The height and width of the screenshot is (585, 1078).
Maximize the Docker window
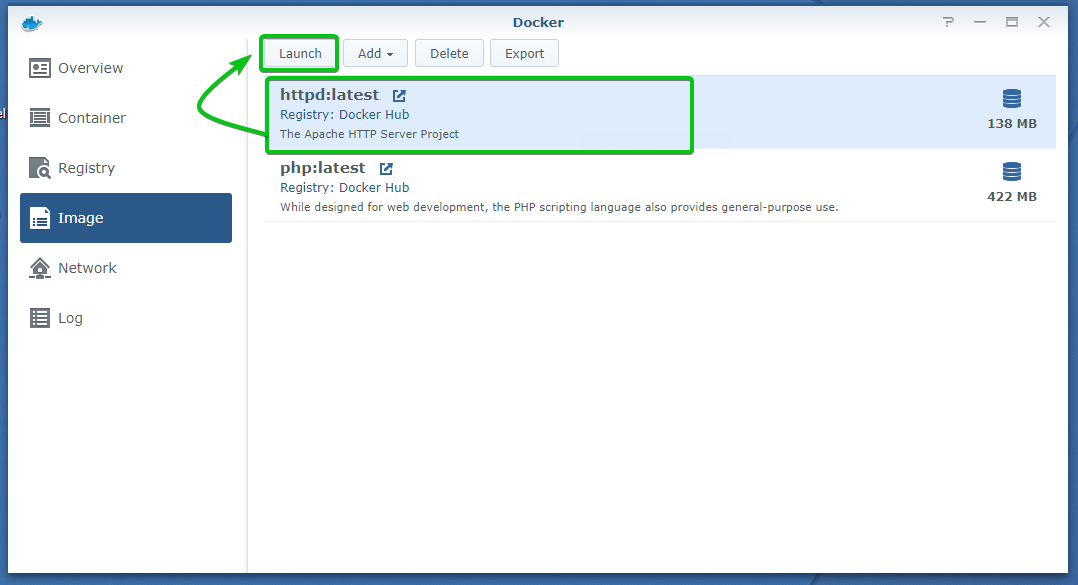[1012, 22]
